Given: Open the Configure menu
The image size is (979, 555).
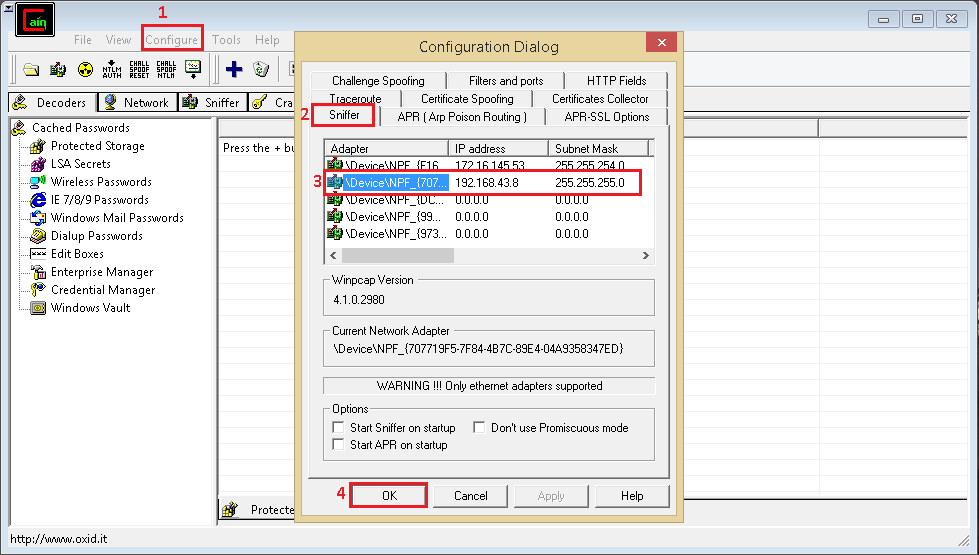Looking at the screenshot, I should click(172, 40).
